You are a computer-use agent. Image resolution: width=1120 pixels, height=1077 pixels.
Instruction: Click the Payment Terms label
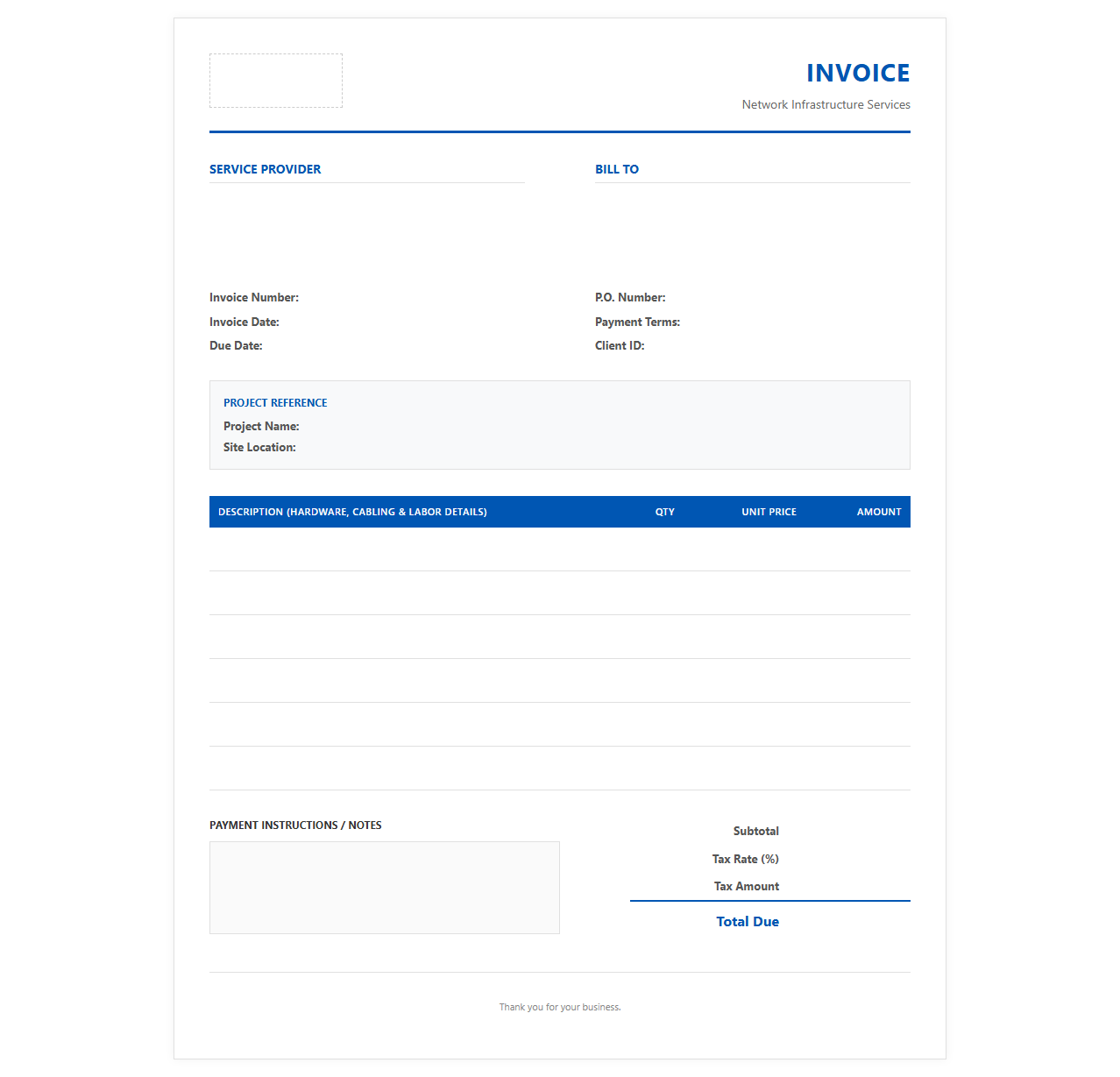point(637,322)
